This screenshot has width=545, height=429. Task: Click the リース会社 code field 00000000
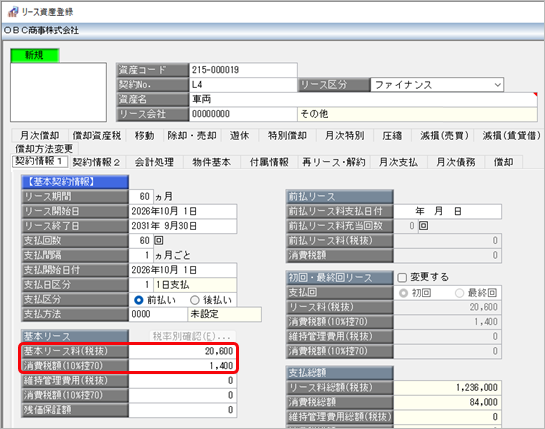(243, 114)
